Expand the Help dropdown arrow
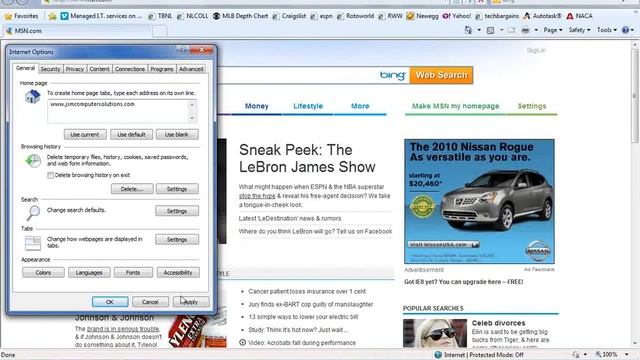This screenshot has height=360, width=640. (632, 30)
